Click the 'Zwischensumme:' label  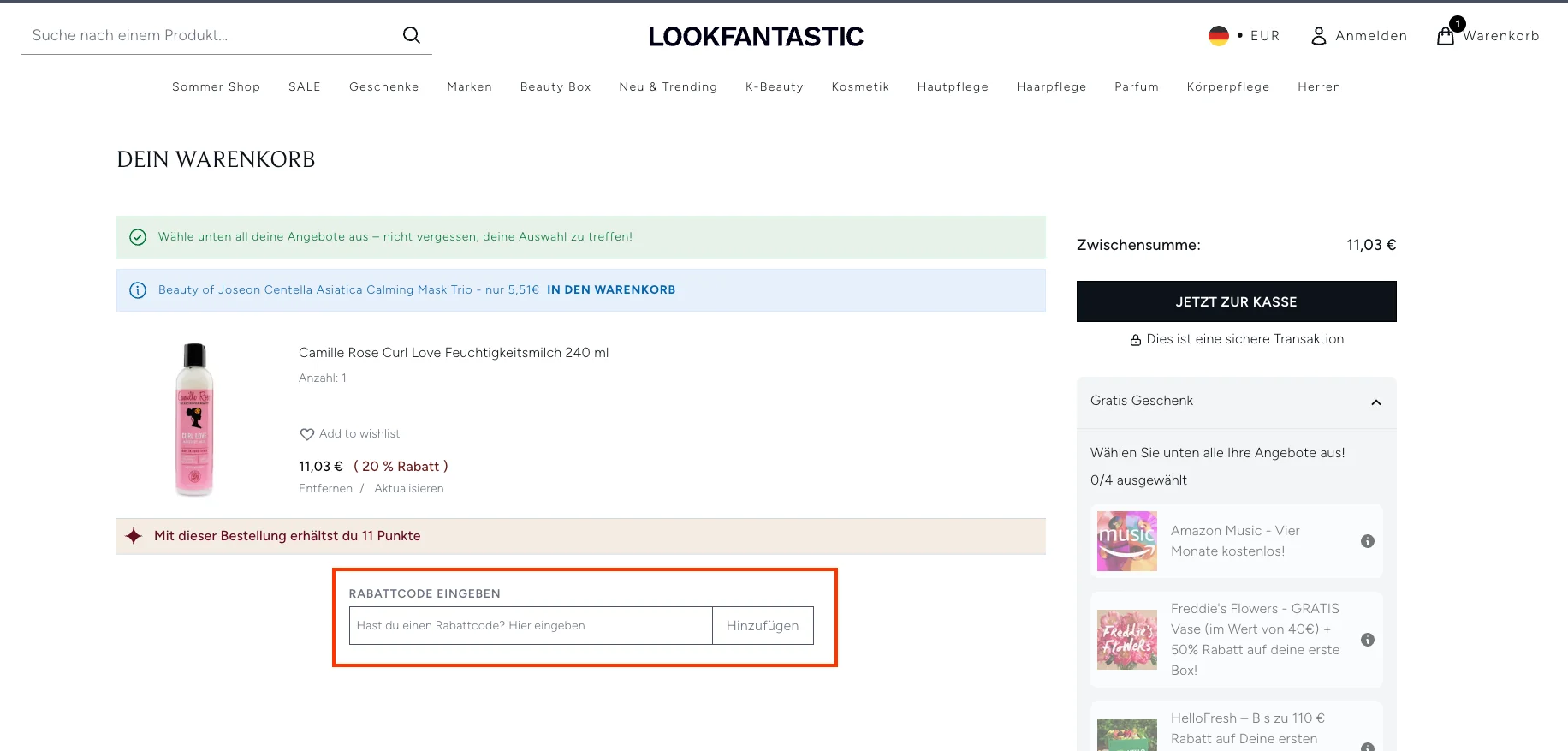tap(1138, 245)
